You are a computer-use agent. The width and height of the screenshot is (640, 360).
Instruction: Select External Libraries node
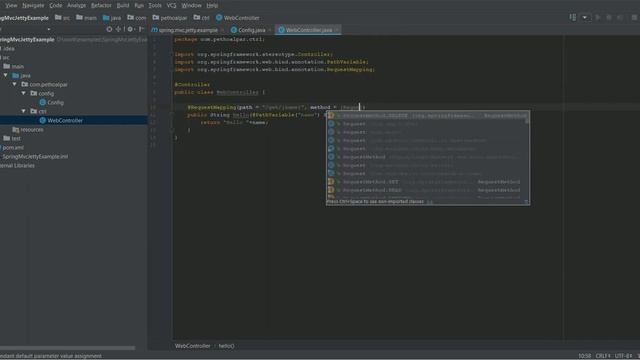coord(18,165)
